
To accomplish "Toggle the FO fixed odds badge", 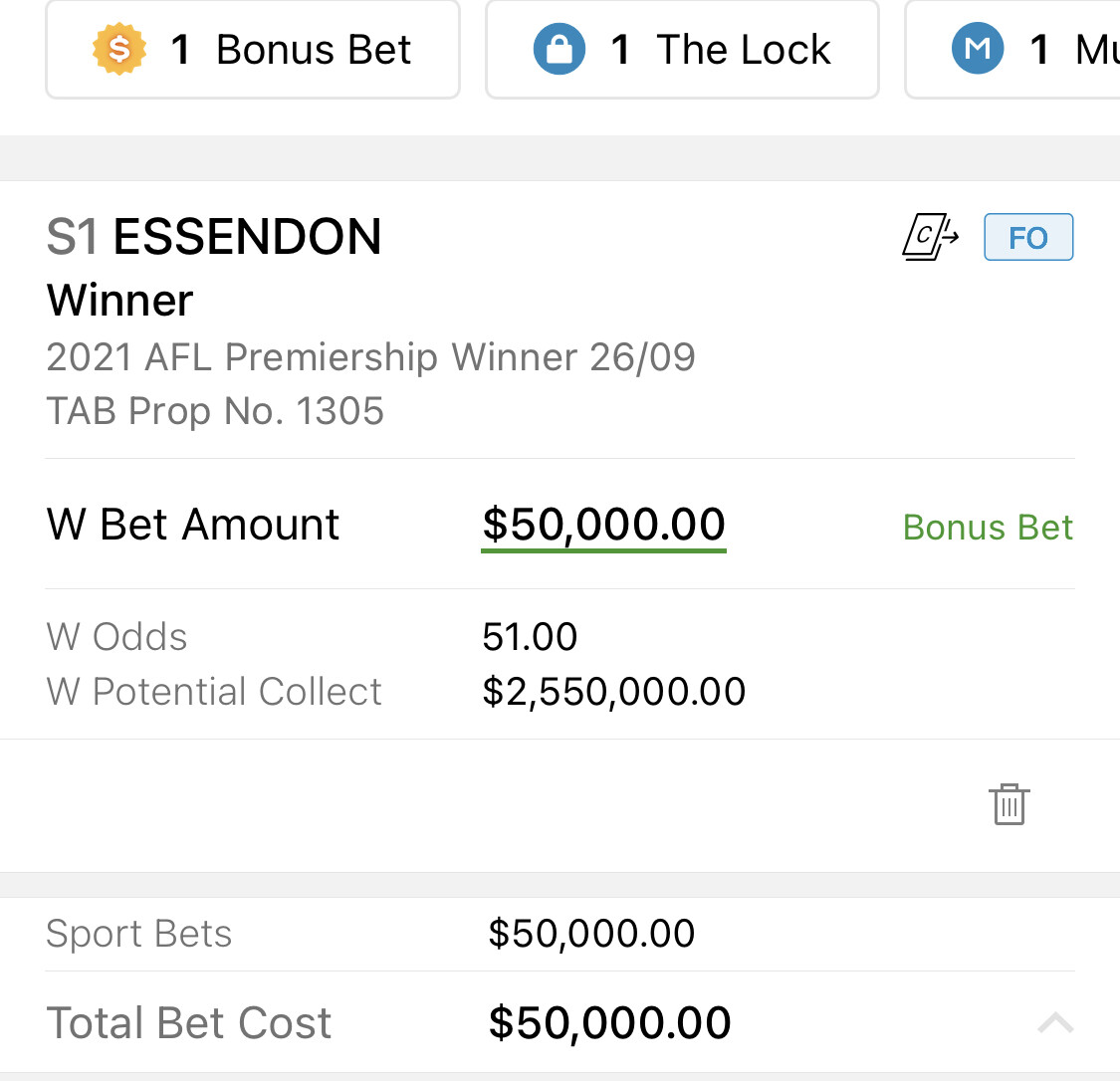I will point(1027,237).
